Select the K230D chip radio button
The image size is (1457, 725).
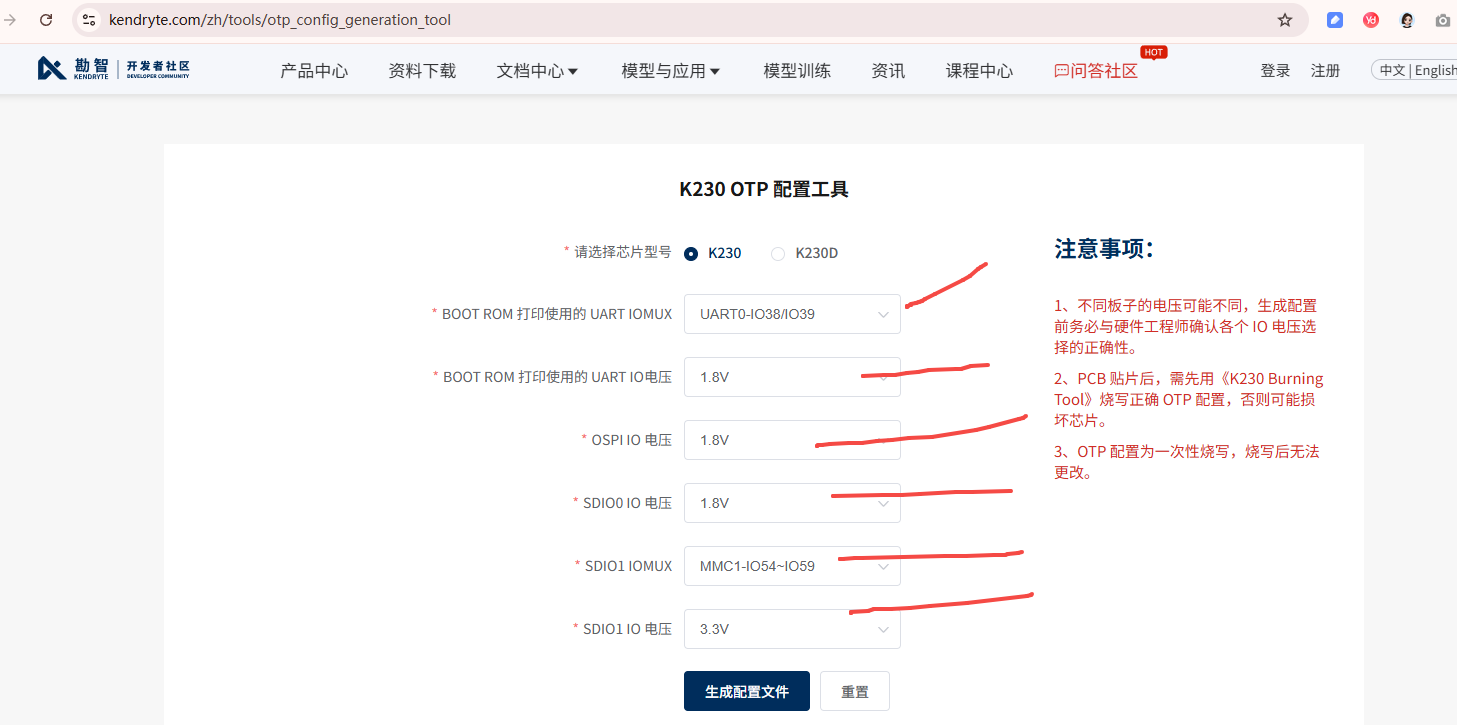click(778, 254)
